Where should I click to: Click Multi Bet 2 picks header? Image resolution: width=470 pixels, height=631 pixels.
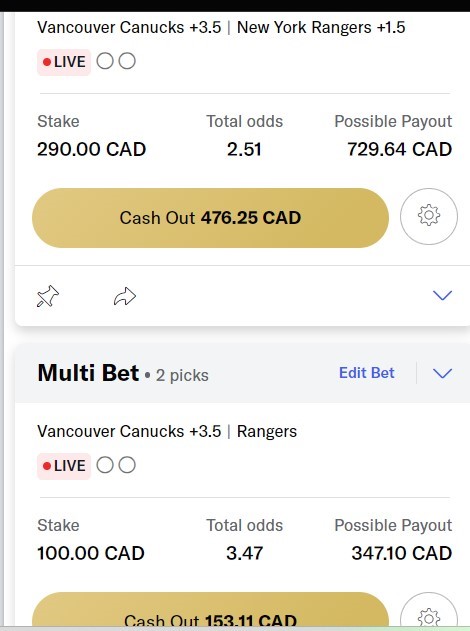(x=123, y=373)
